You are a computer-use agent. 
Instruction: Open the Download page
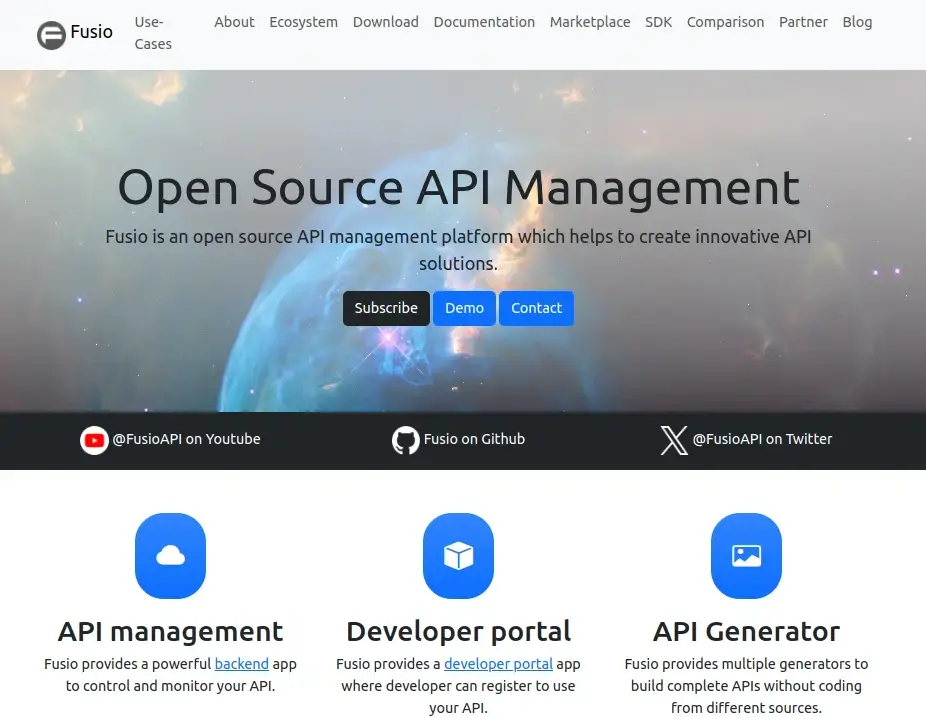(386, 22)
